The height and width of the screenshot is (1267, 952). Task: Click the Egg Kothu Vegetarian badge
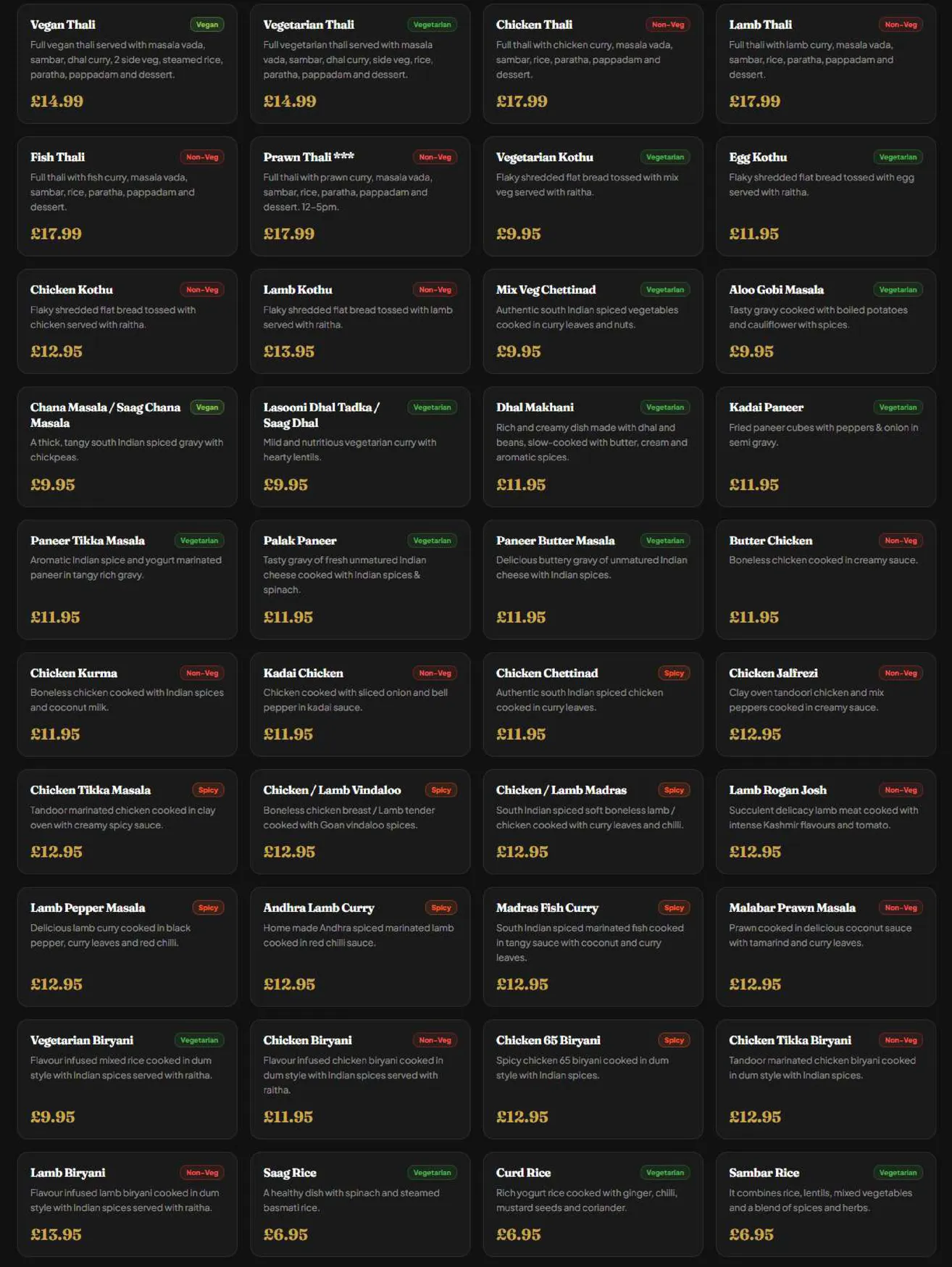[898, 157]
